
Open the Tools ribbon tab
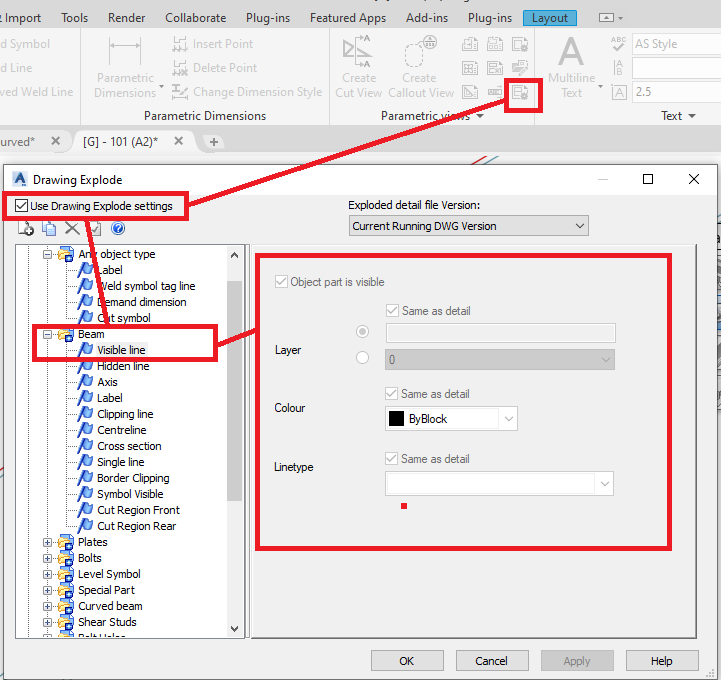74,18
